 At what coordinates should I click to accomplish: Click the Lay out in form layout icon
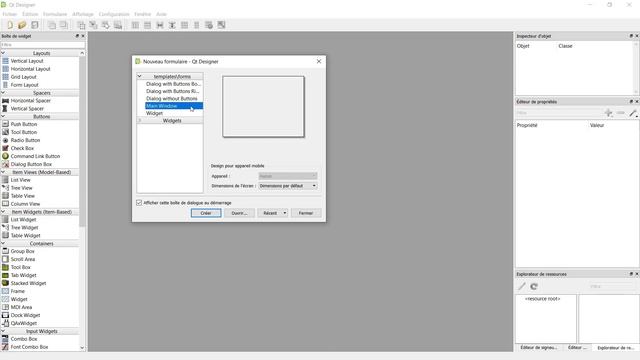point(197,25)
